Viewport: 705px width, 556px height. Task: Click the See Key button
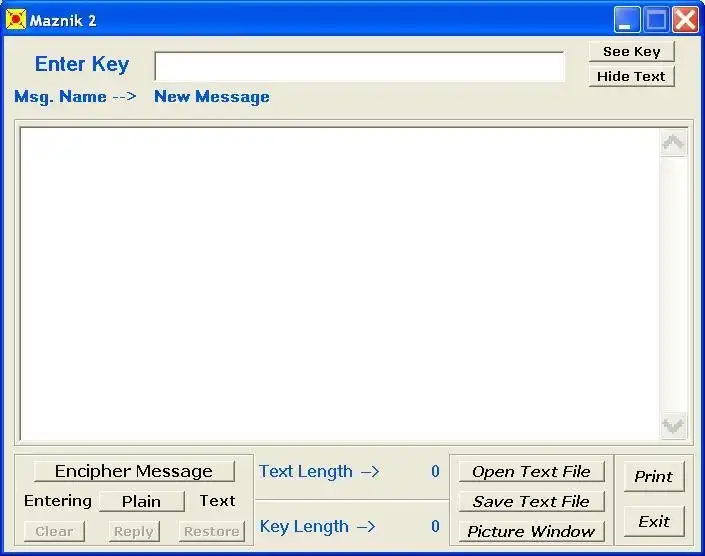(x=631, y=52)
